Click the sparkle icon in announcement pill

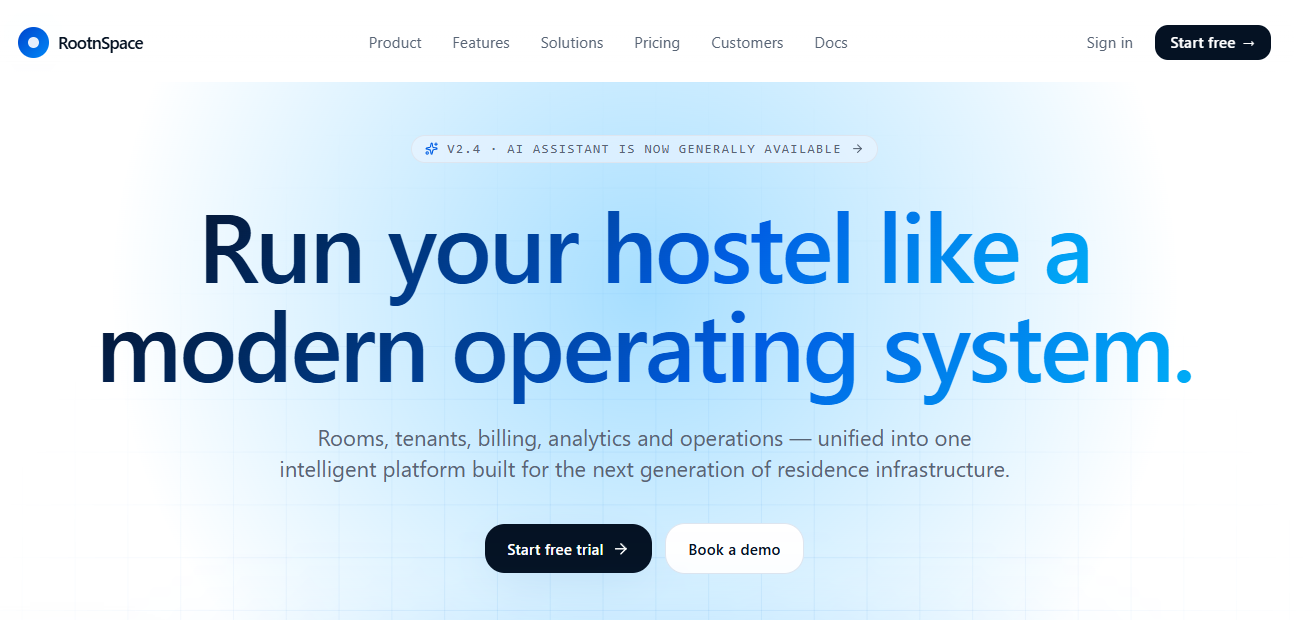click(x=432, y=149)
